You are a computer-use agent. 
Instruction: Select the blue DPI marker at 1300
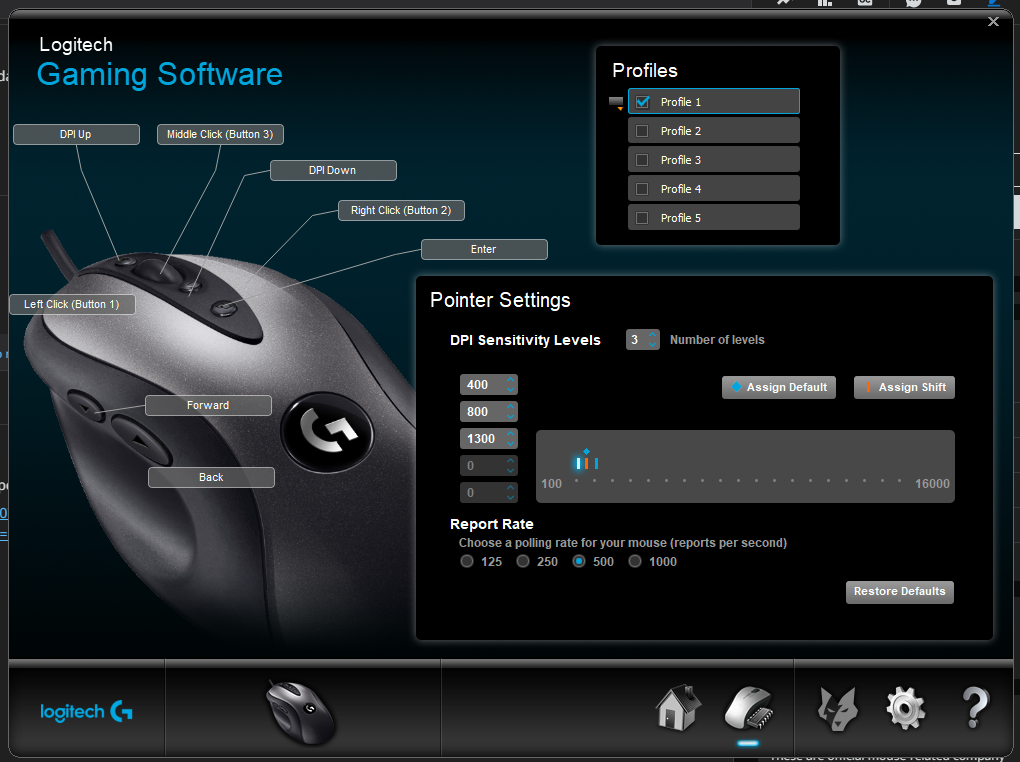point(596,463)
